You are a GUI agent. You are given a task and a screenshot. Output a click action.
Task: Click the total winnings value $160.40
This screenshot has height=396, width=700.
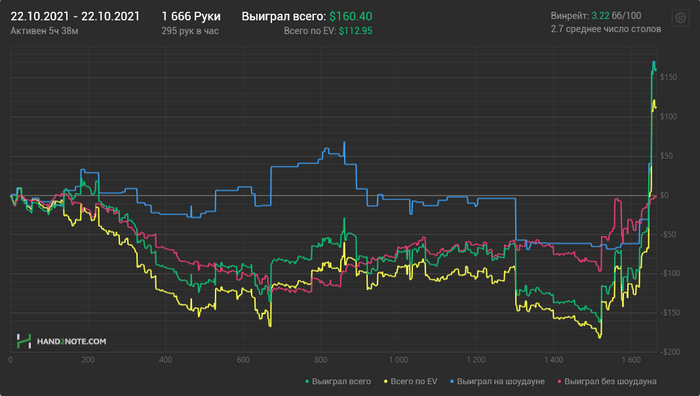[351, 17]
